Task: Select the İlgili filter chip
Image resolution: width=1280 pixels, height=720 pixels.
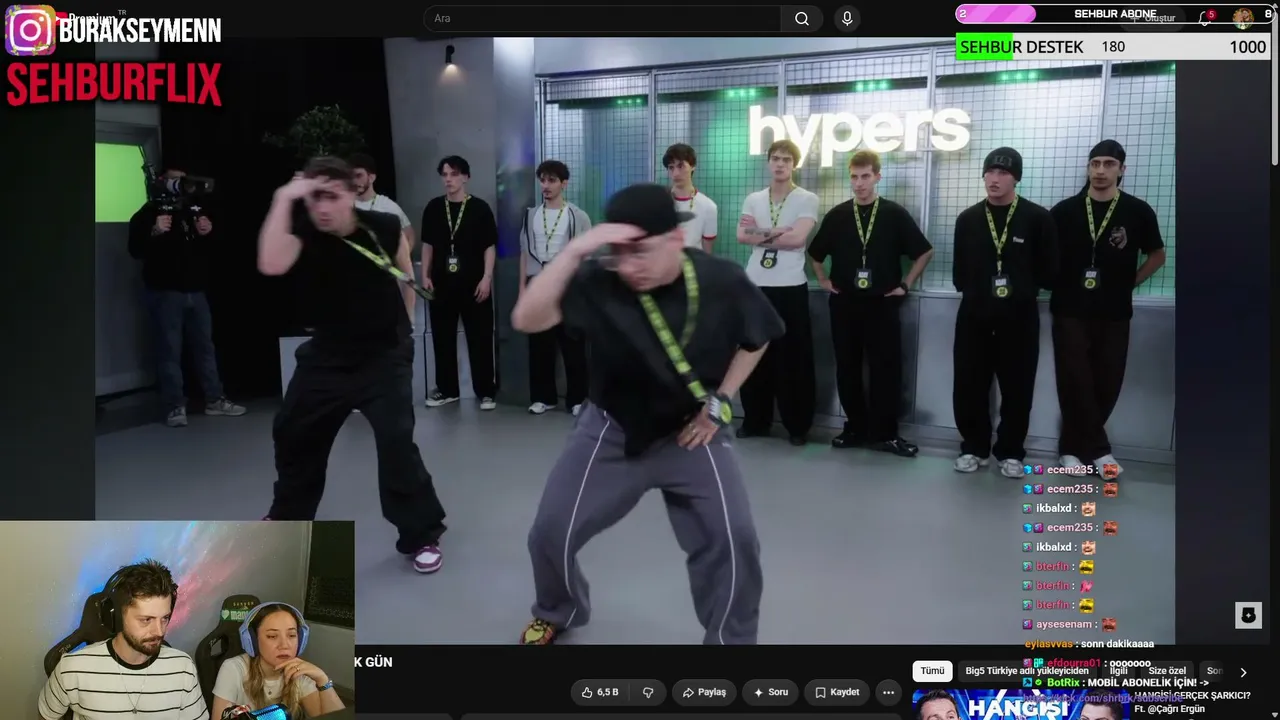Action: click(x=1118, y=671)
